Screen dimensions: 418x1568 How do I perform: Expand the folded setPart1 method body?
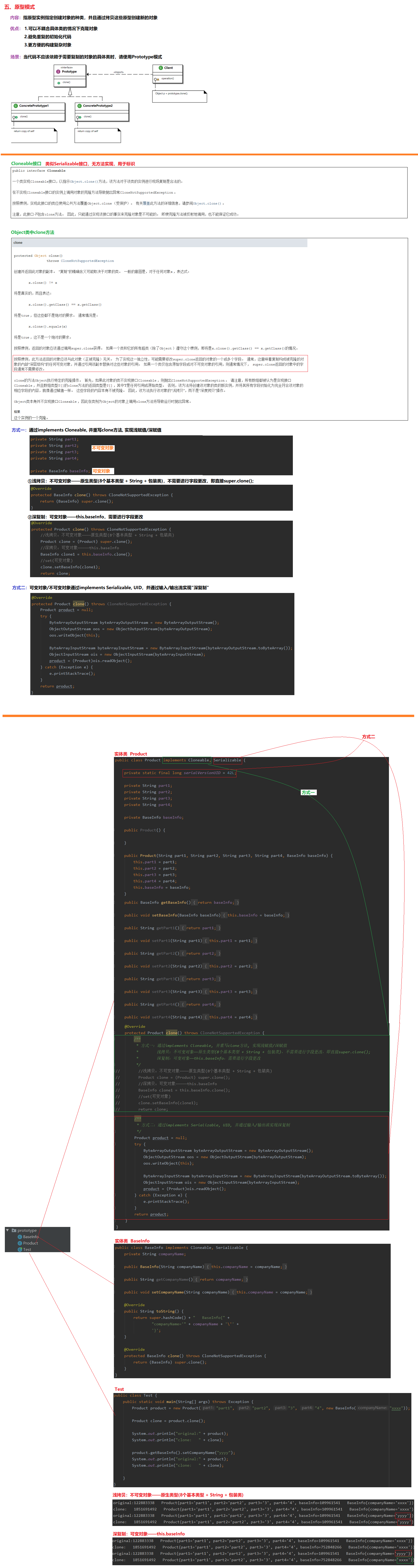pyautogui.click(x=231, y=940)
